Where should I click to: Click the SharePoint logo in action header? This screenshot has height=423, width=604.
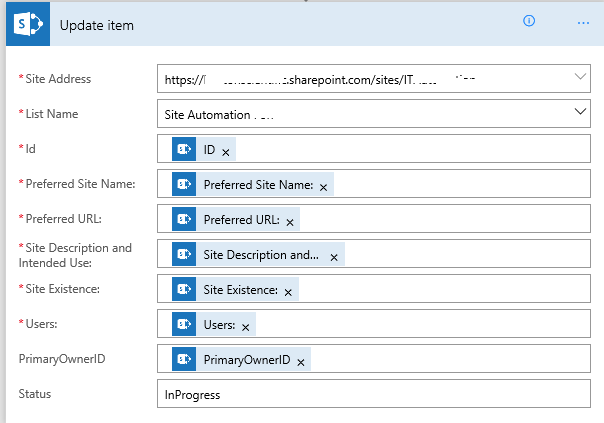point(27,23)
